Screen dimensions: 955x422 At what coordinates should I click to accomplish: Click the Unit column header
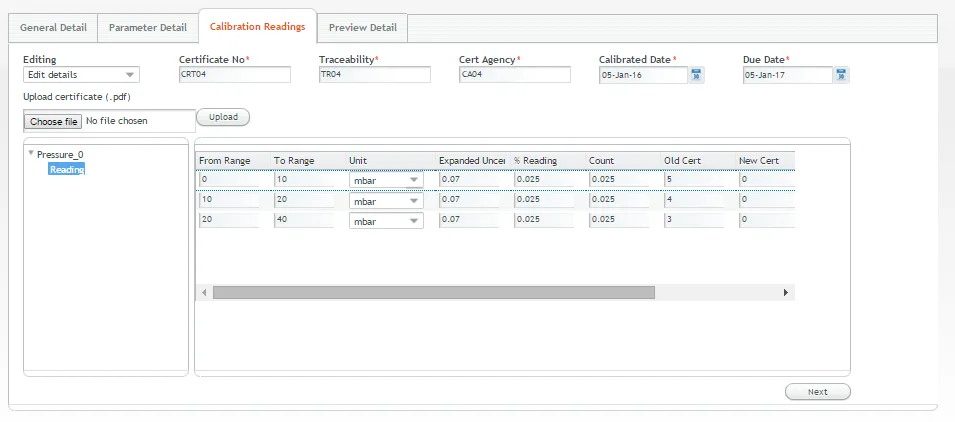click(x=390, y=161)
